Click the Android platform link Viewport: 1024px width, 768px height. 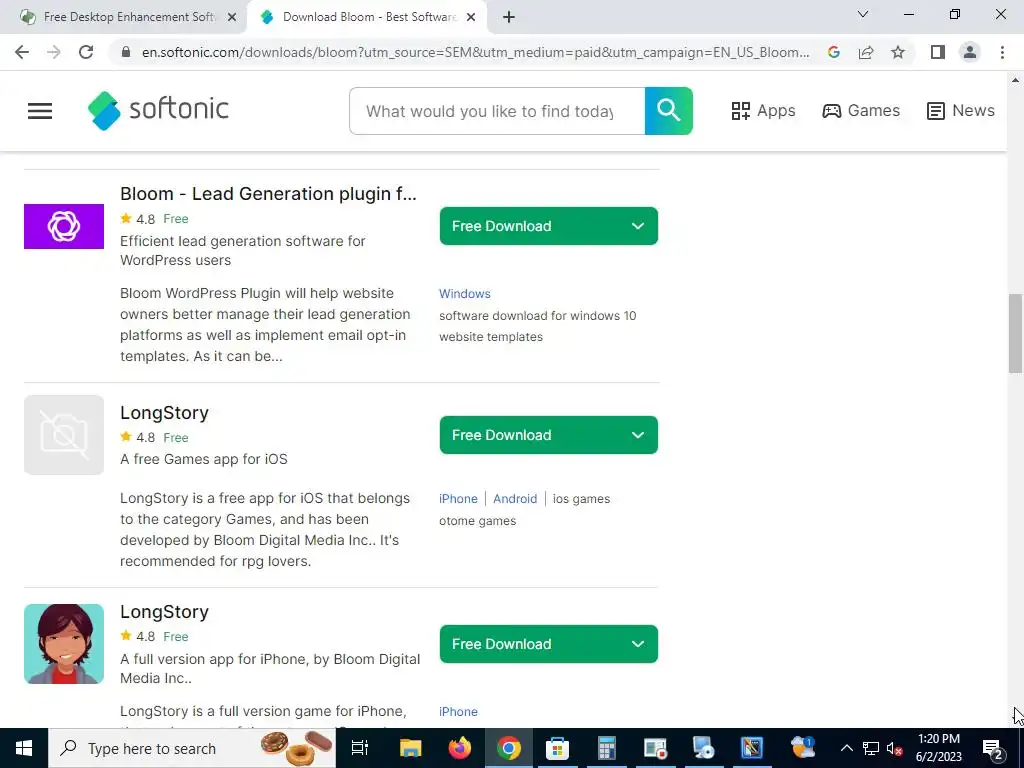pos(515,499)
